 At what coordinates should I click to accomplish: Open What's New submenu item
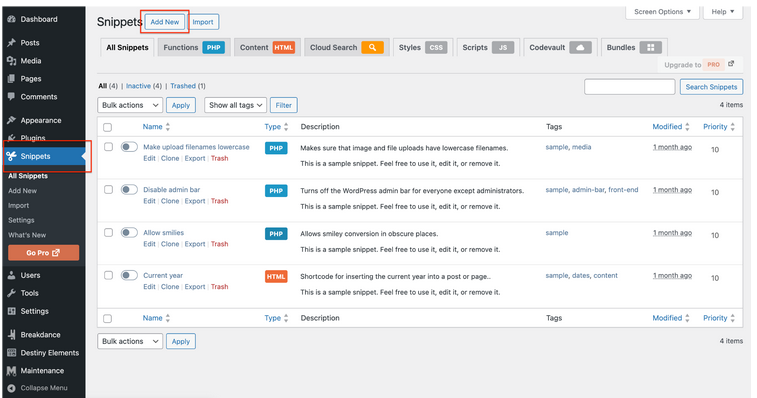pos(27,235)
